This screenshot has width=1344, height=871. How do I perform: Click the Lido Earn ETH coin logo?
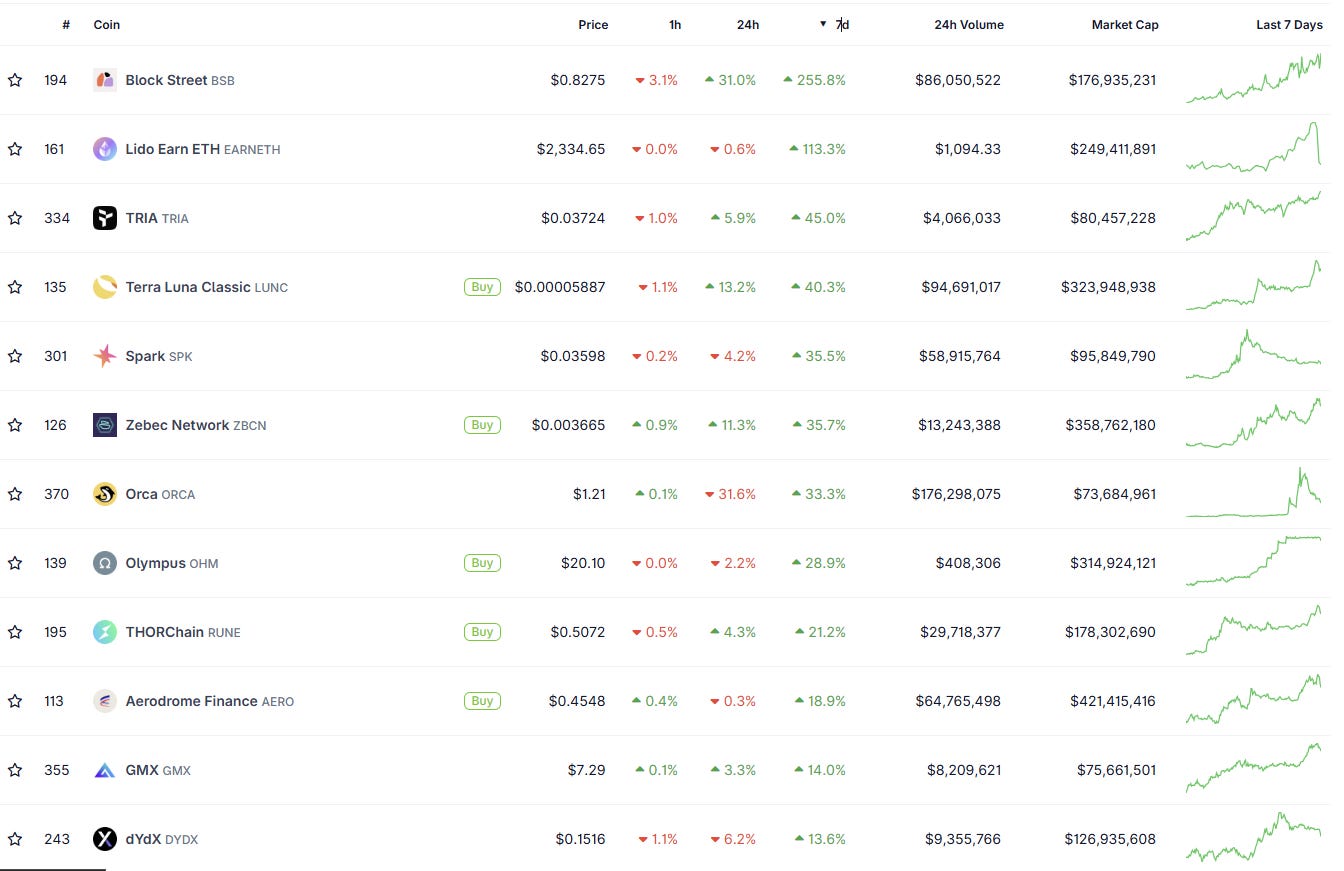tap(105, 149)
